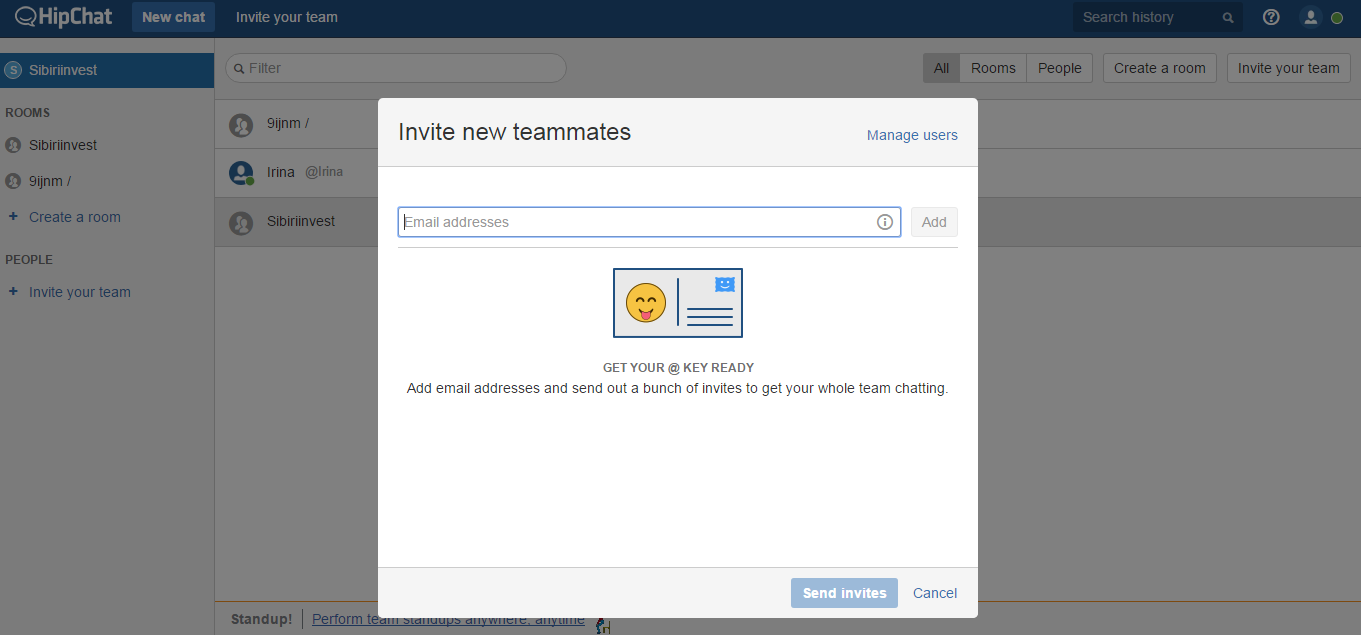This screenshot has height=635, width=1361.
Task: Click the plus icon beside Invite your team
Action: pos(13,291)
